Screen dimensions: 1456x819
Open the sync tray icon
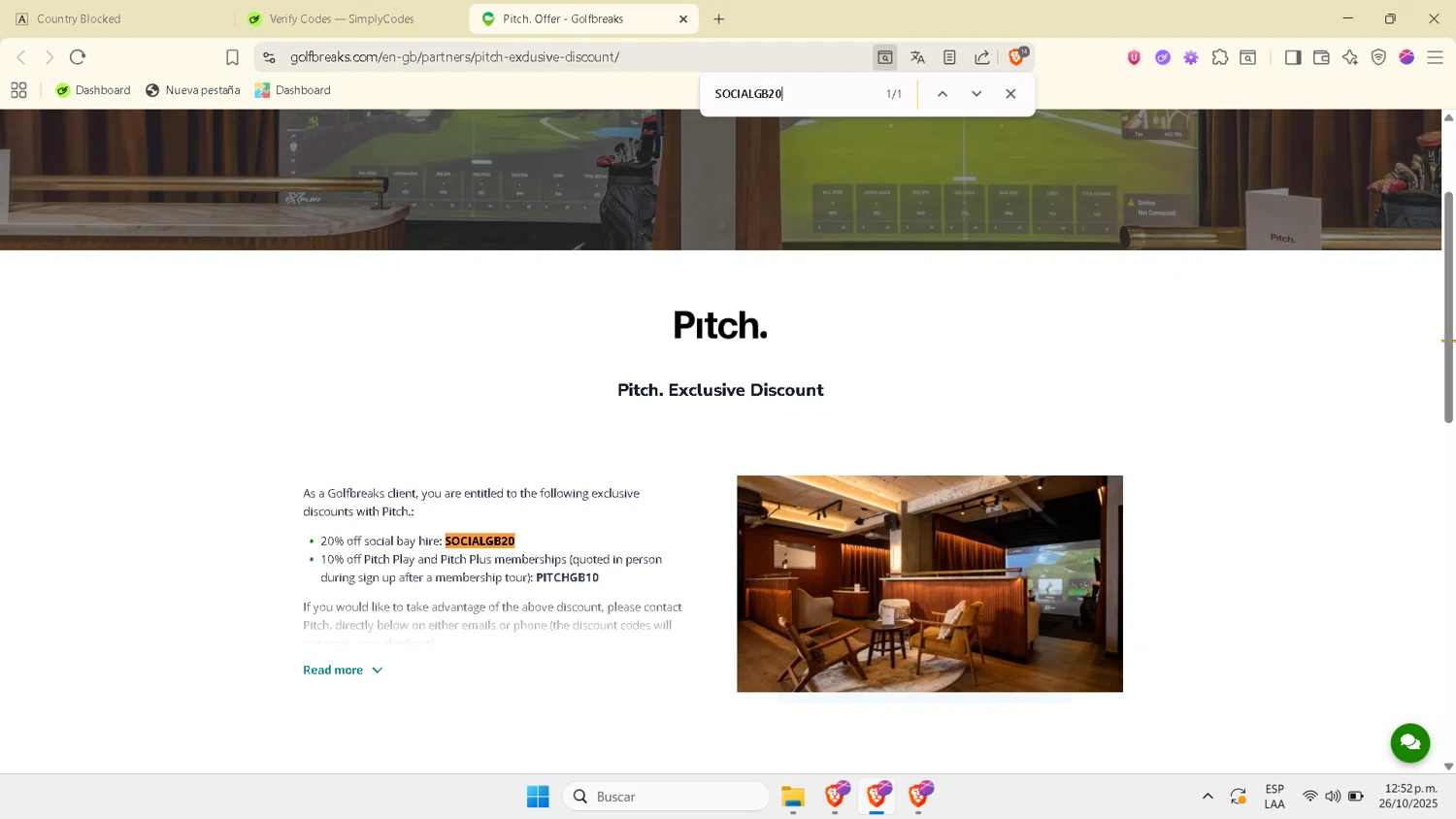click(1239, 797)
